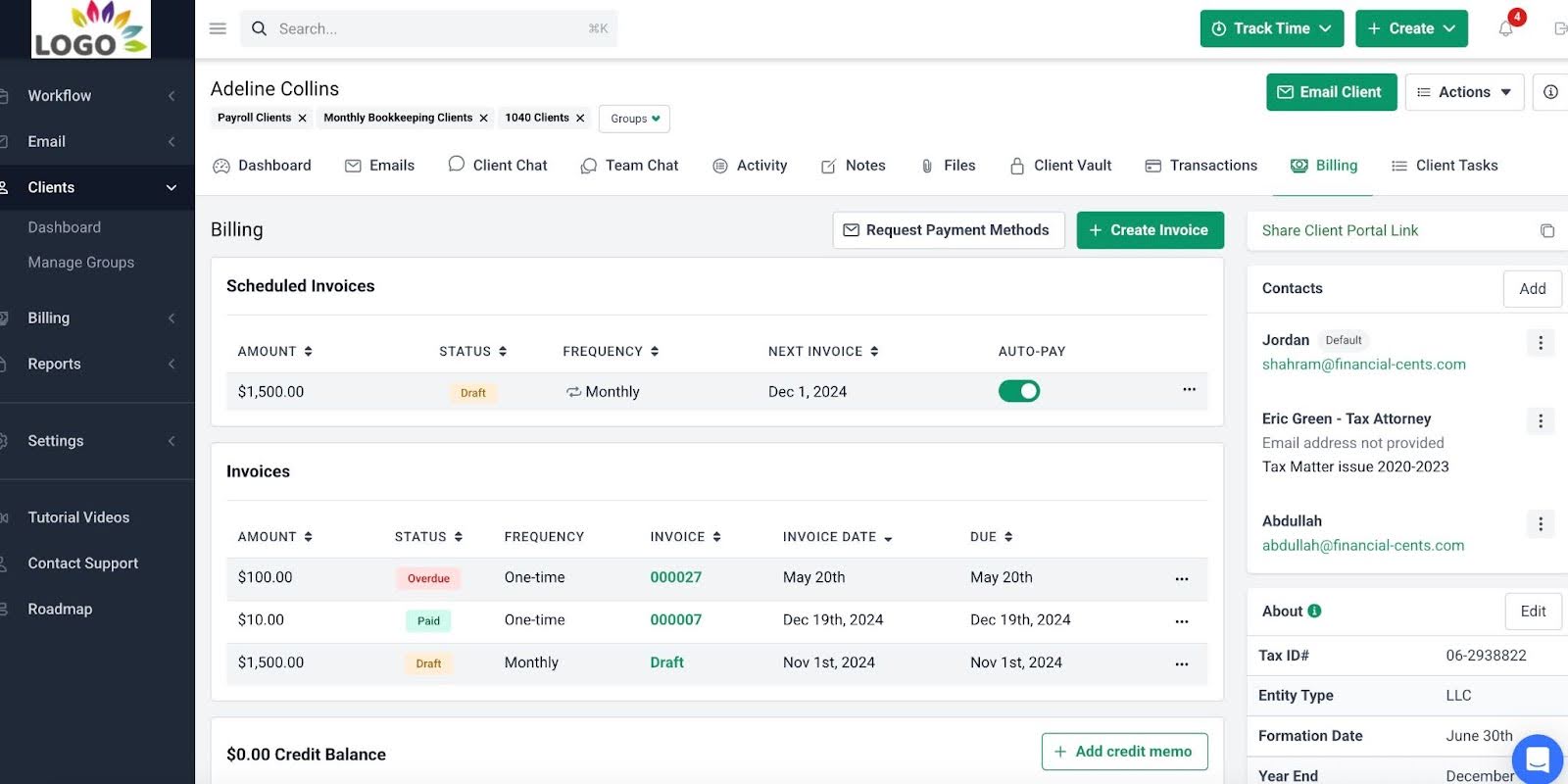The width and height of the screenshot is (1568, 784).
Task: Switch to the Dashboard tab
Action: (x=262, y=166)
